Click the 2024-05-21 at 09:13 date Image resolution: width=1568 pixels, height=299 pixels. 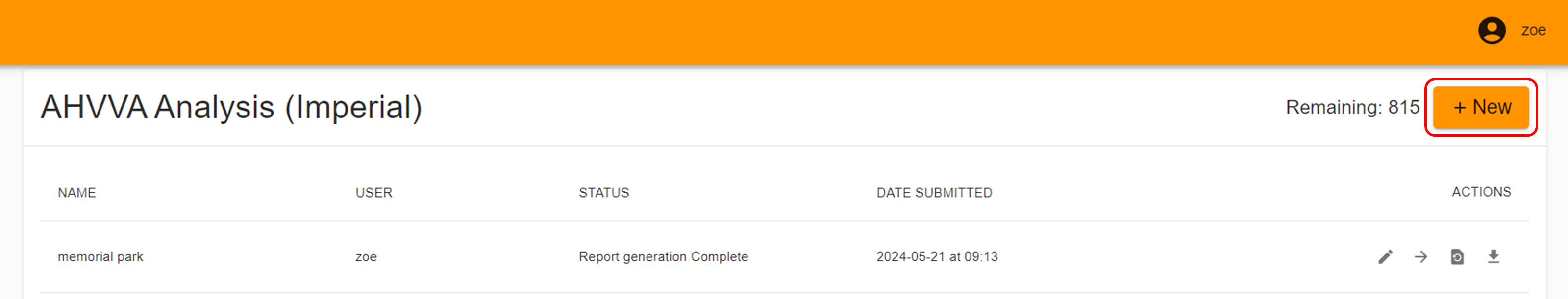point(937,256)
